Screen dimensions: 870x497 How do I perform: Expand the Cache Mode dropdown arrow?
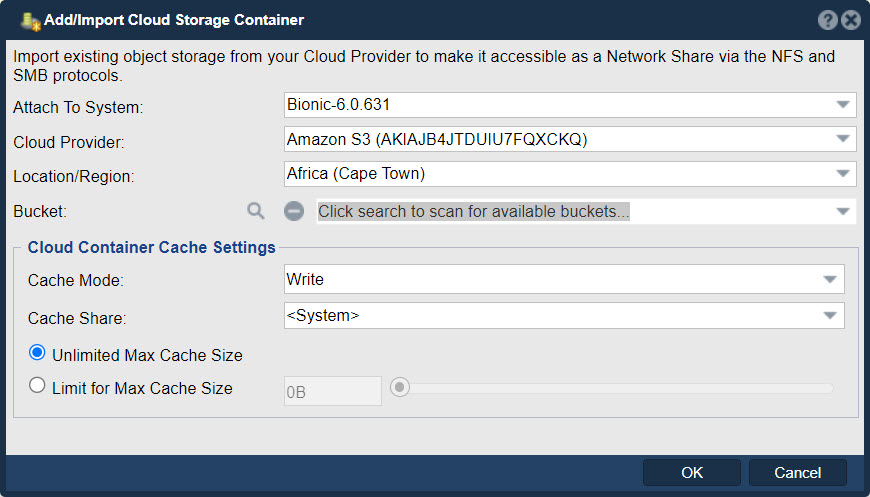830,279
